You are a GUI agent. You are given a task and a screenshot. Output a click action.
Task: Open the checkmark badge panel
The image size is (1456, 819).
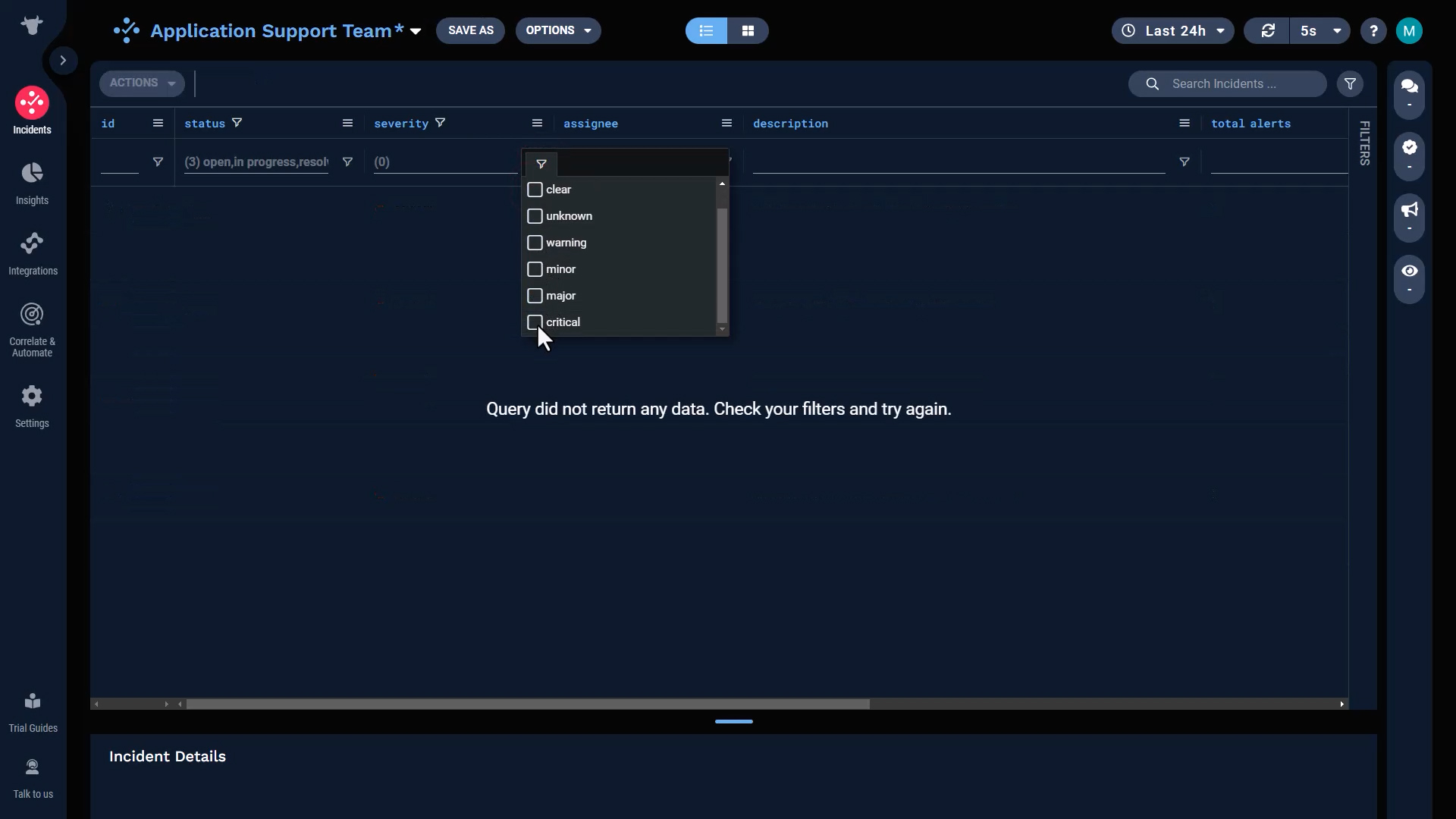coord(1410,155)
